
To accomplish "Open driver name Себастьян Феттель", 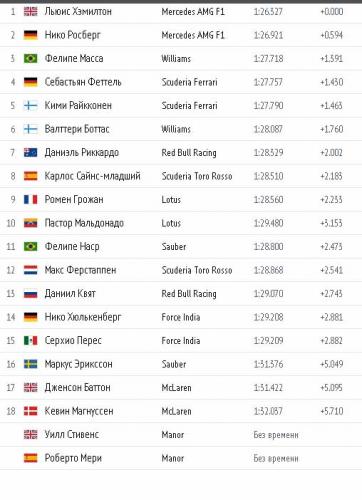I will [83, 82].
